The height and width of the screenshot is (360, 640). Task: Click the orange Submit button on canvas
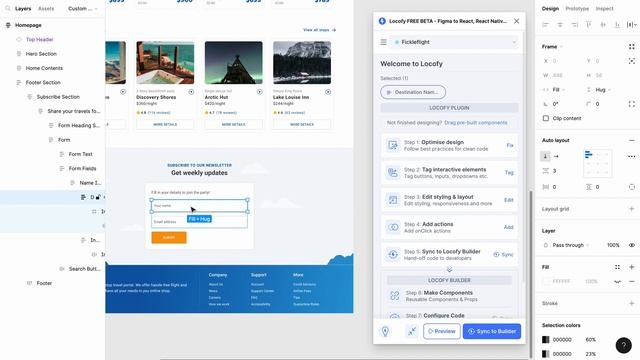click(x=169, y=238)
